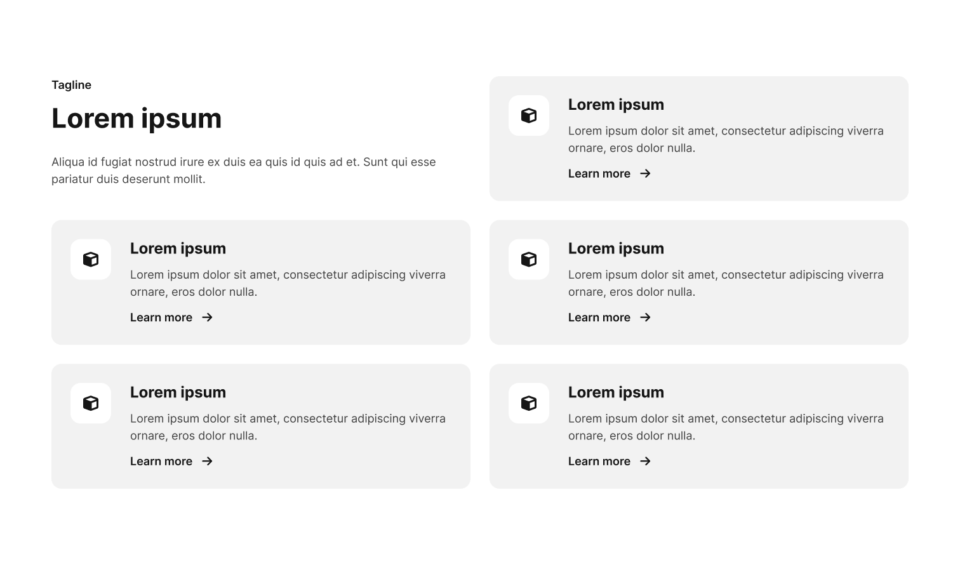Screen dimensions: 960x565
Task: Click the arrow icon in the bottom-right card
Action: (x=645, y=462)
